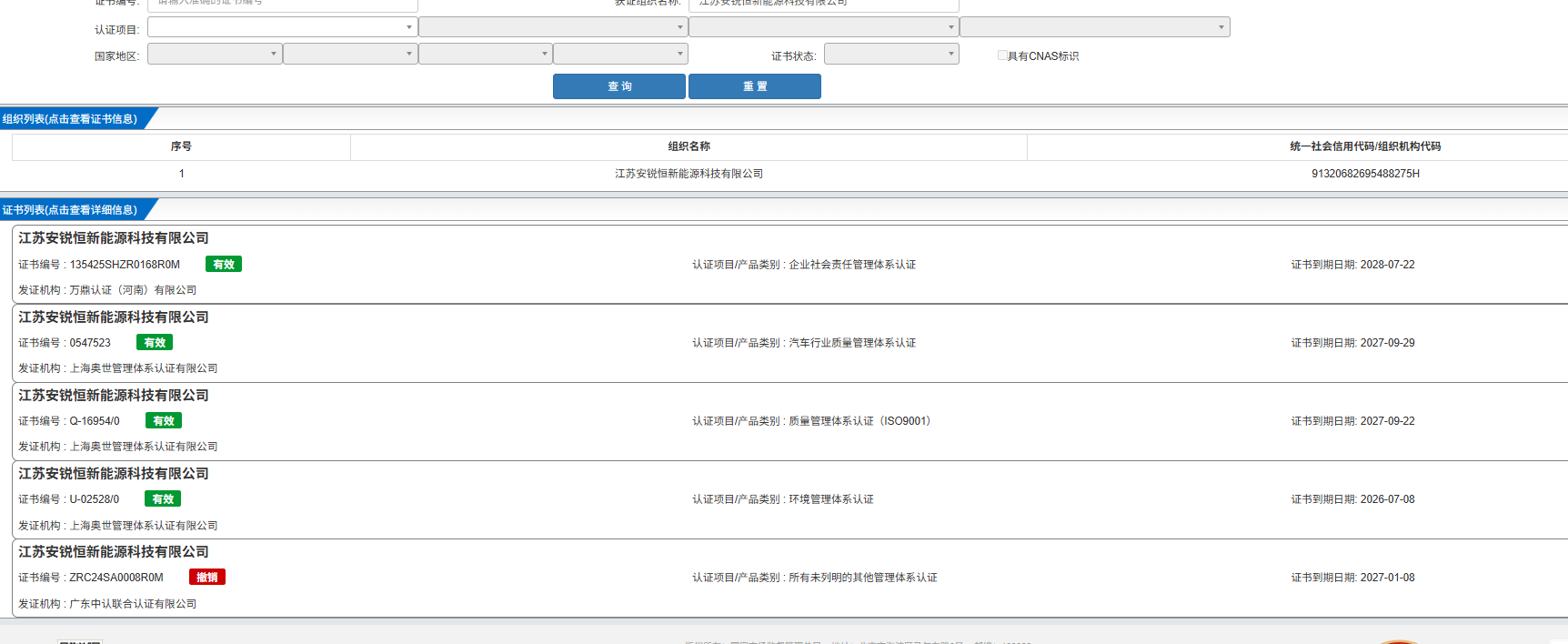The height and width of the screenshot is (644, 1568).
Task: Open certificate 135425SHZR0168R0M details
Action: pos(125,265)
